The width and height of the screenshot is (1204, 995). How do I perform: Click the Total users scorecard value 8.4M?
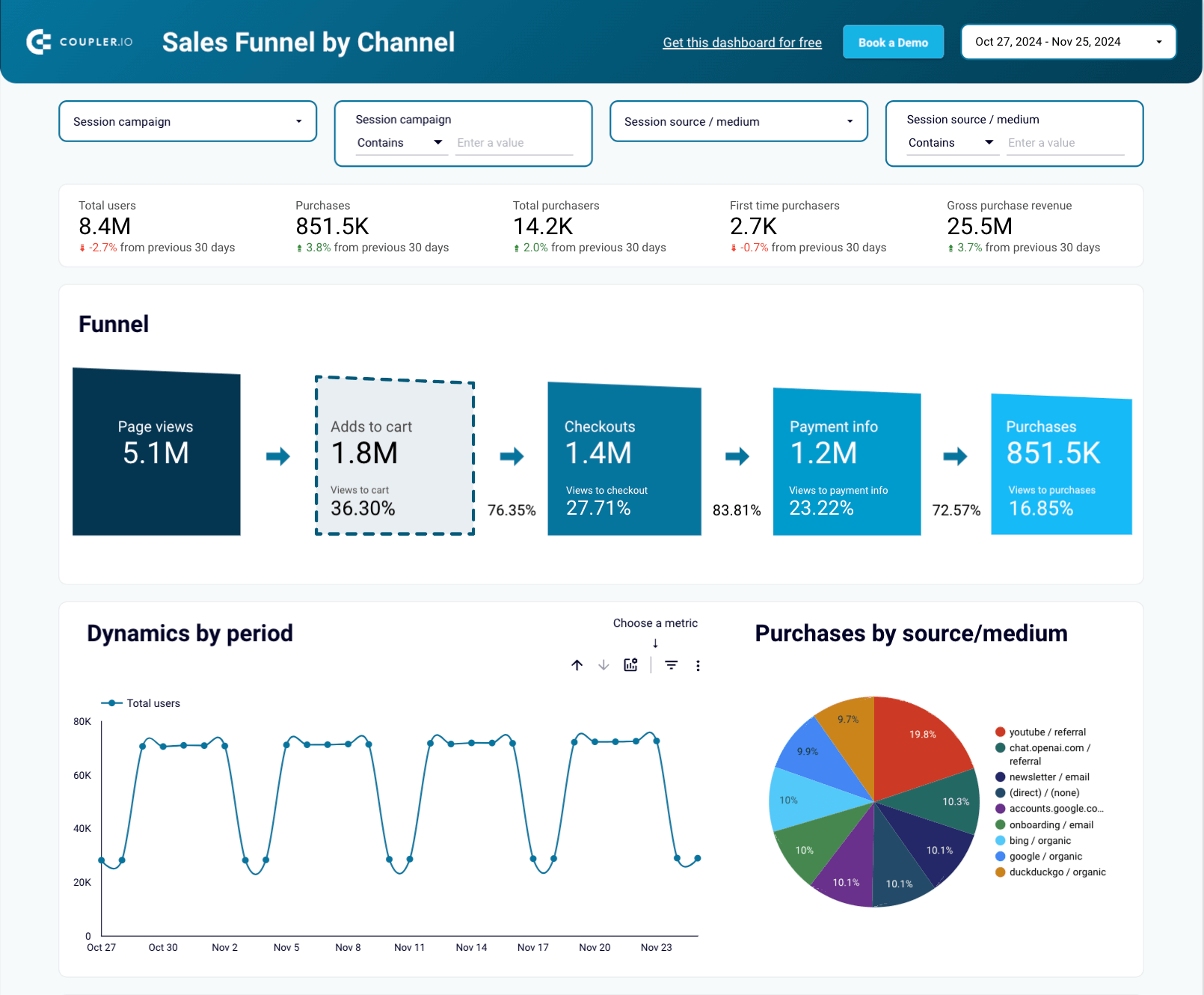[x=105, y=226]
